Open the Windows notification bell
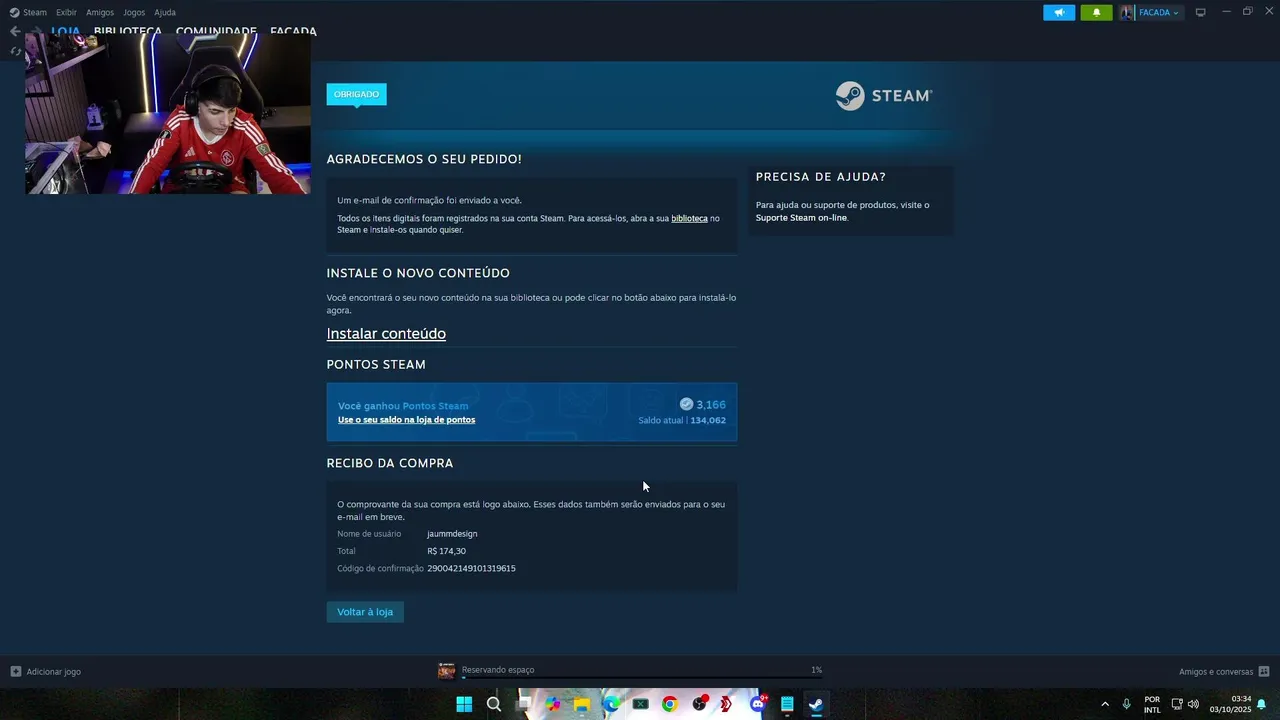 click(x=1262, y=704)
